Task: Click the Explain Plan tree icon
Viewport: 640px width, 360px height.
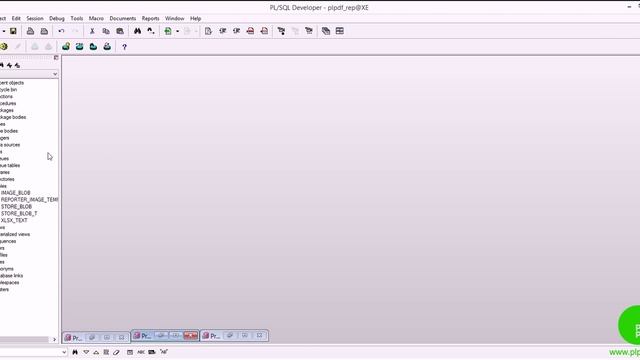Action: 281,31
